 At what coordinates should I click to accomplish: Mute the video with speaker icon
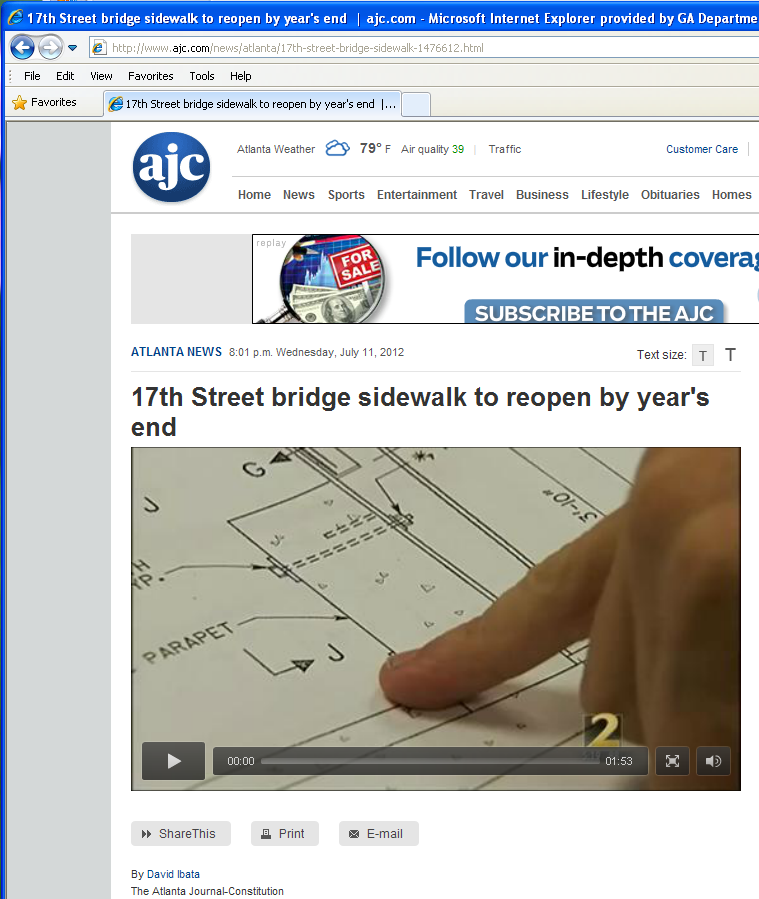[x=713, y=761]
